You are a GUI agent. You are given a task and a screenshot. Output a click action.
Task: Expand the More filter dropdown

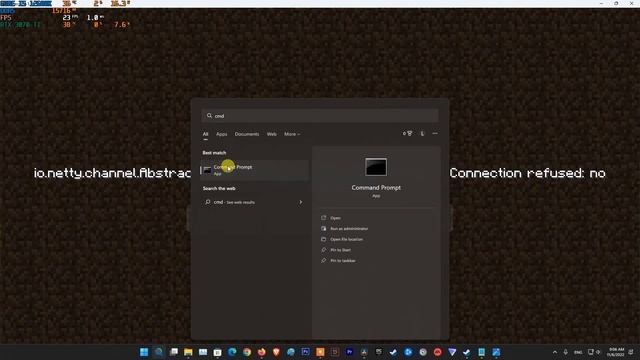pos(292,134)
